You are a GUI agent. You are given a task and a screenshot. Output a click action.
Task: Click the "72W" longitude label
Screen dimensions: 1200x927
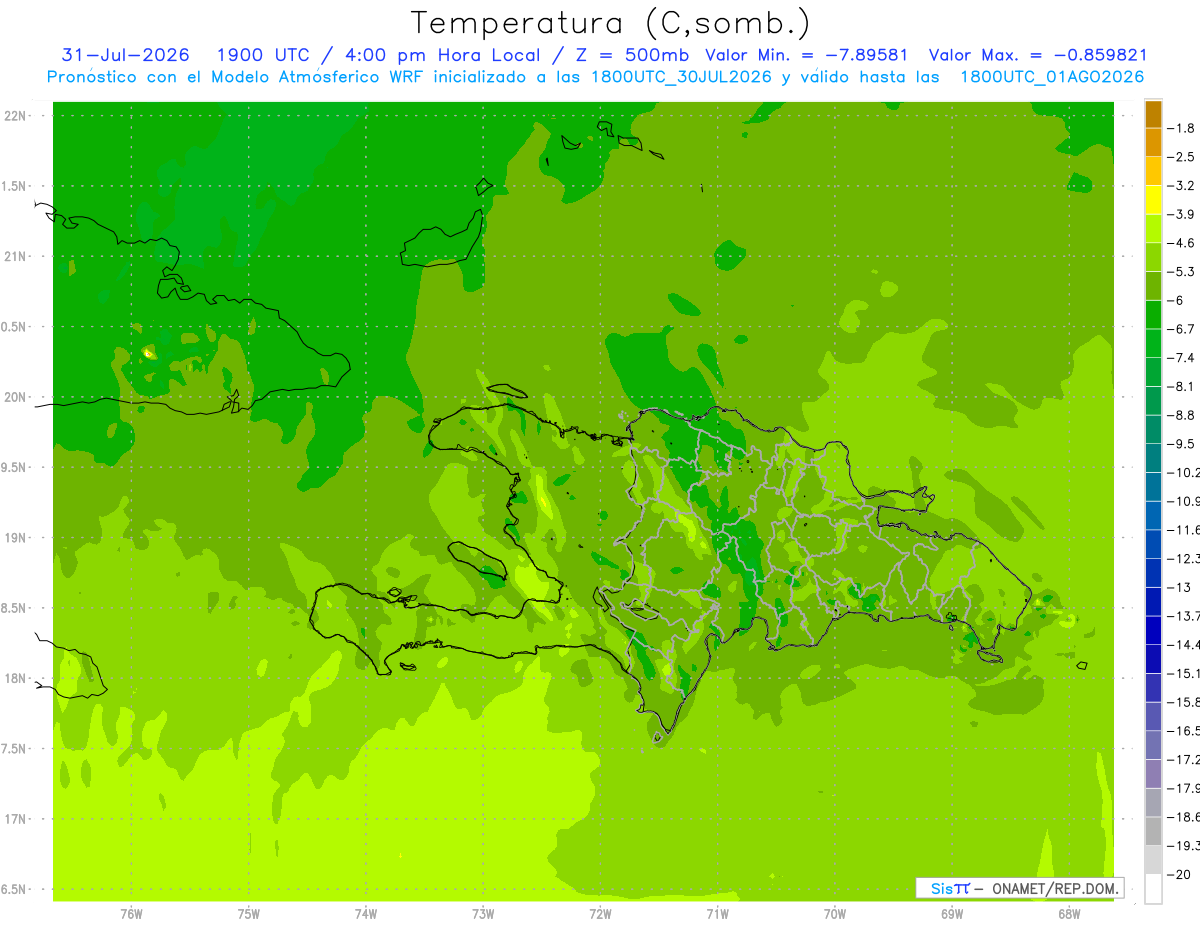click(x=600, y=914)
